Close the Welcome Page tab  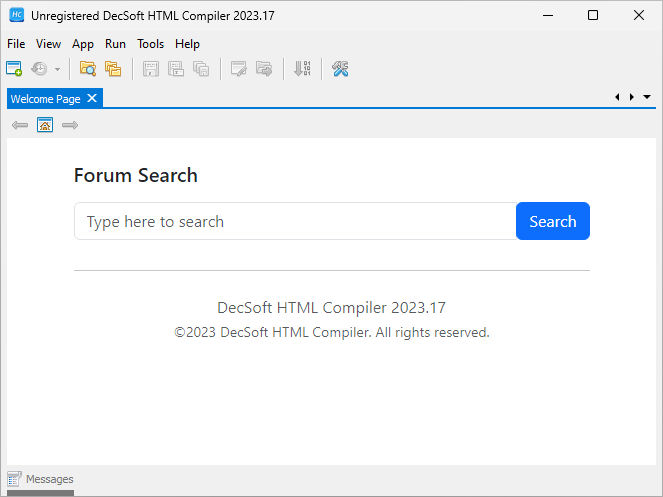pyautogui.click(x=92, y=99)
